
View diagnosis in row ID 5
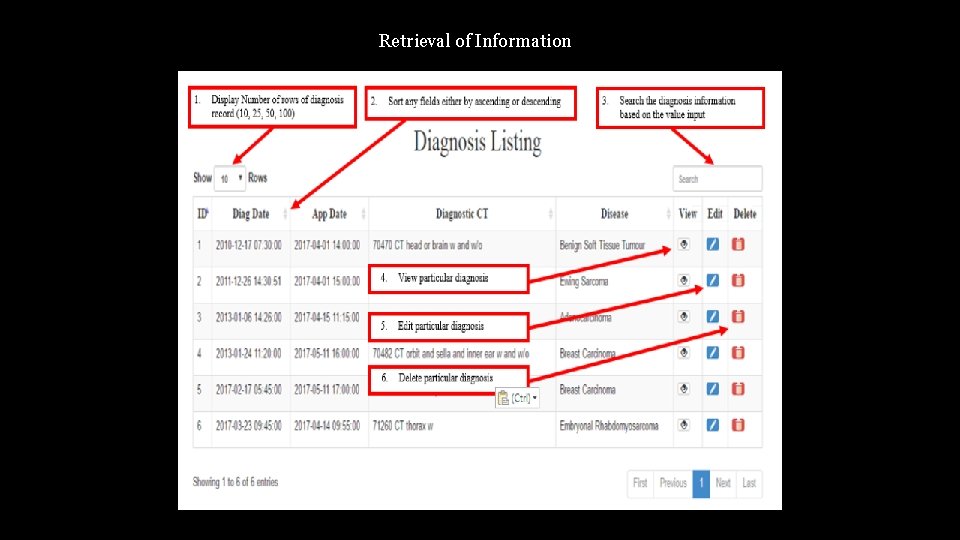(x=684, y=389)
